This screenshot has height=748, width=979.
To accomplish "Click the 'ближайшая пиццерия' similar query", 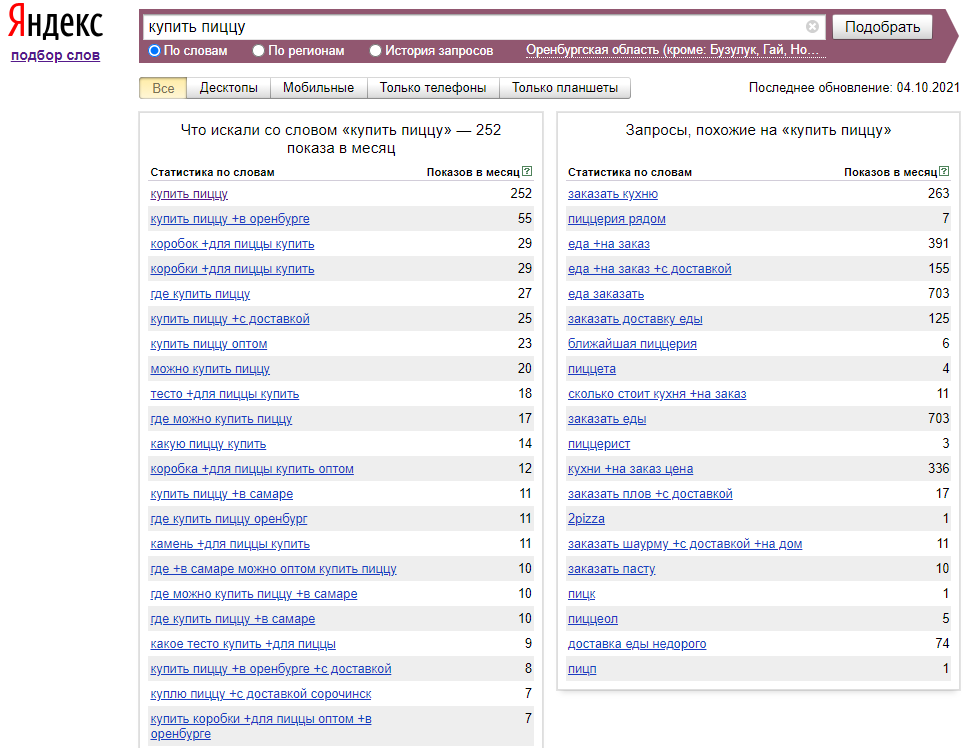I will (632, 344).
